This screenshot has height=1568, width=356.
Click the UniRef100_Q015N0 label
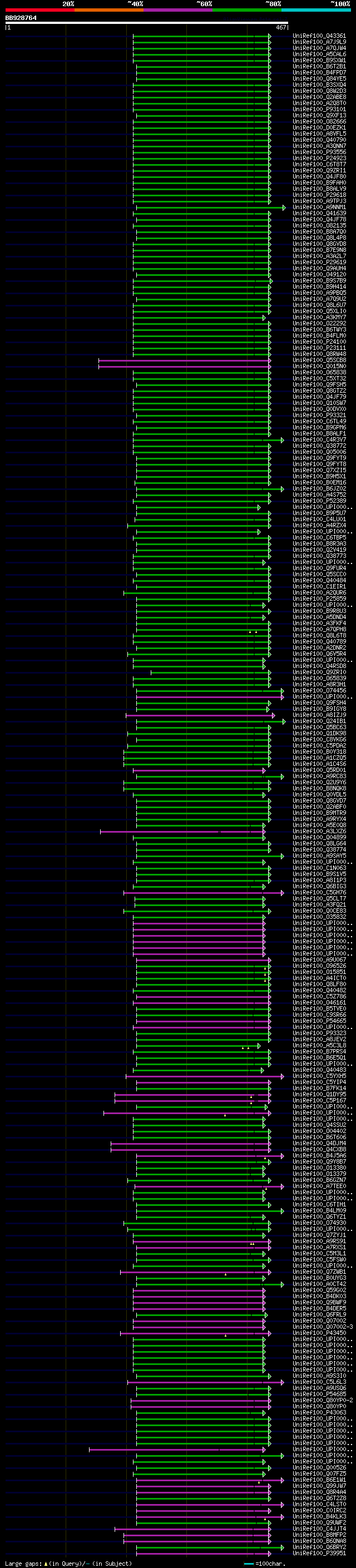pos(319,367)
